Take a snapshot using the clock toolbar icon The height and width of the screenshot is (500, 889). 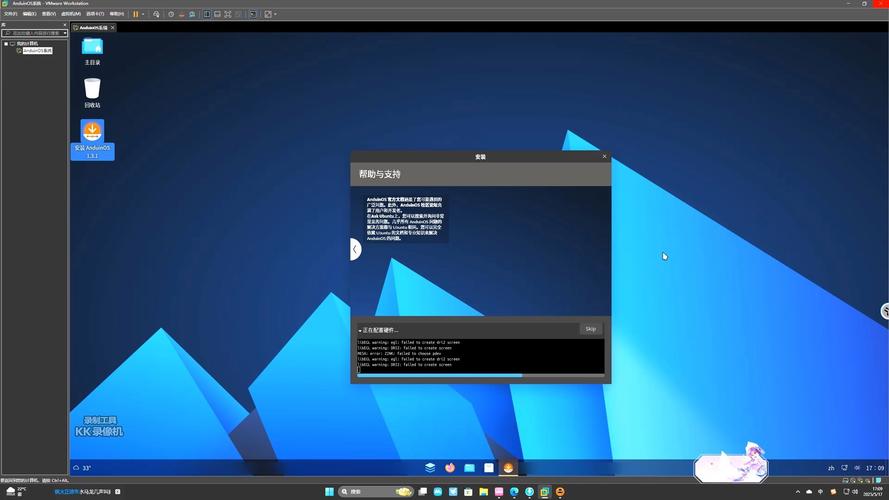tap(171, 14)
